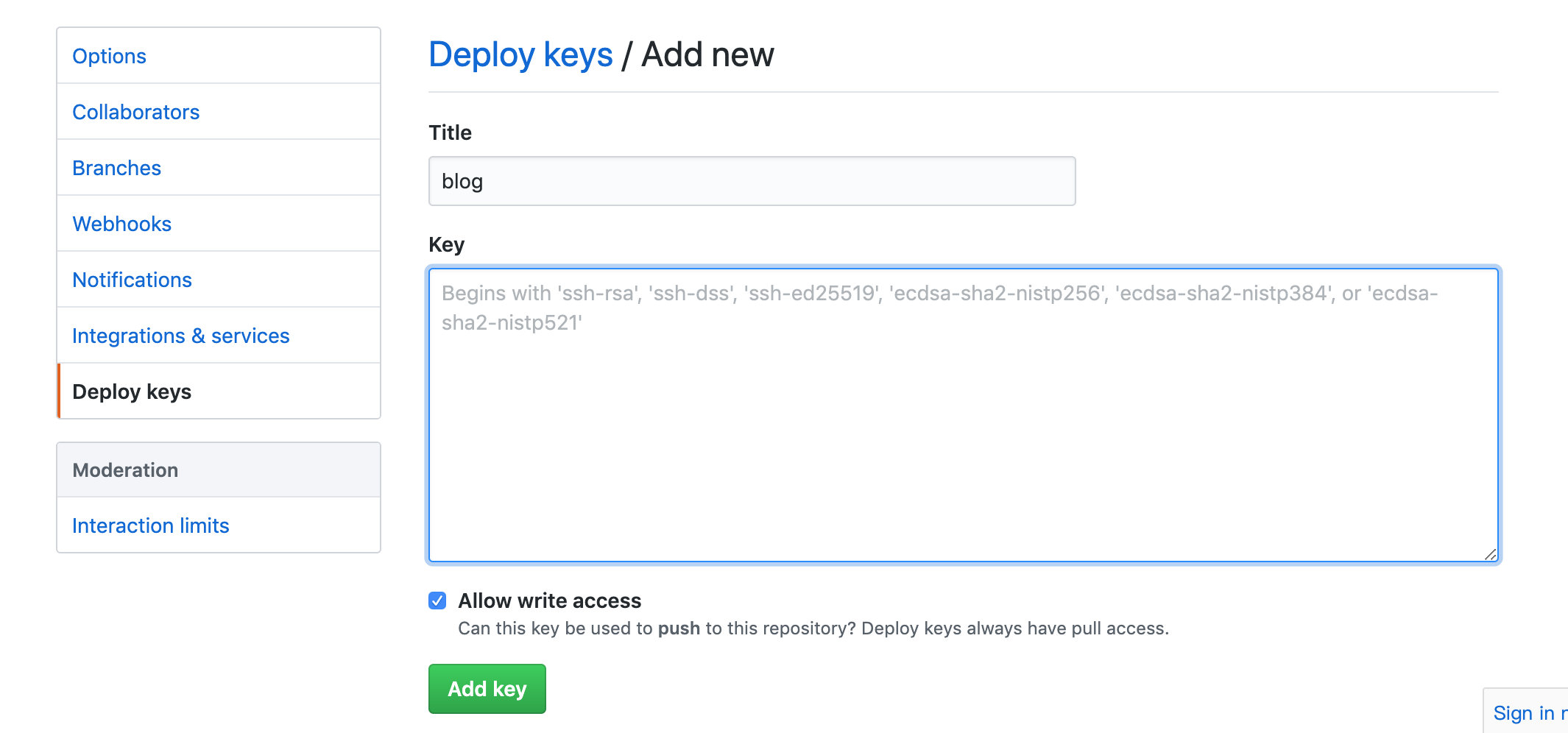Image resolution: width=1568 pixels, height=733 pixels.
Task: Select Deploy keys sidebar item
Action: [x=132, y=392]
